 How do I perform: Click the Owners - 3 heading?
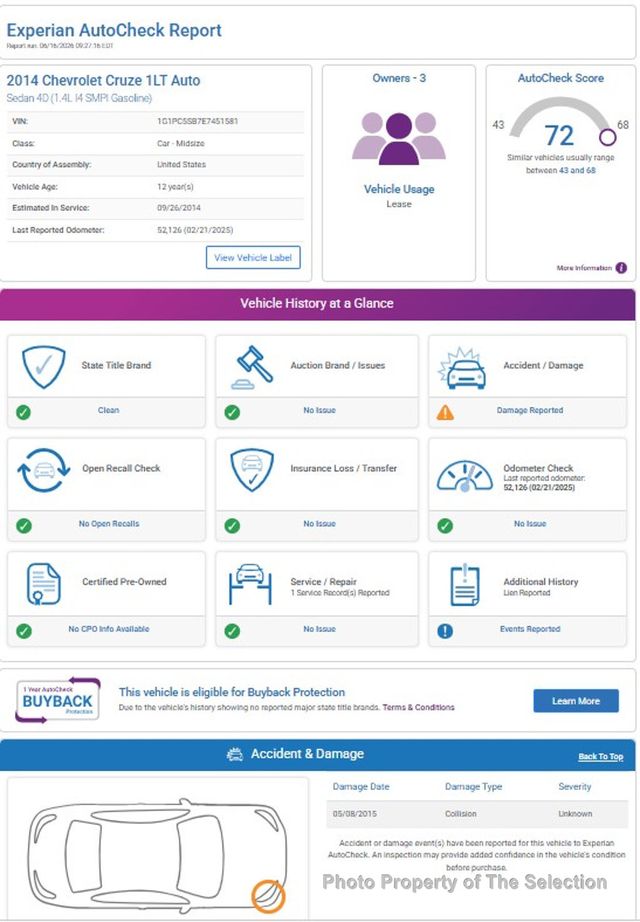point(399,78)
